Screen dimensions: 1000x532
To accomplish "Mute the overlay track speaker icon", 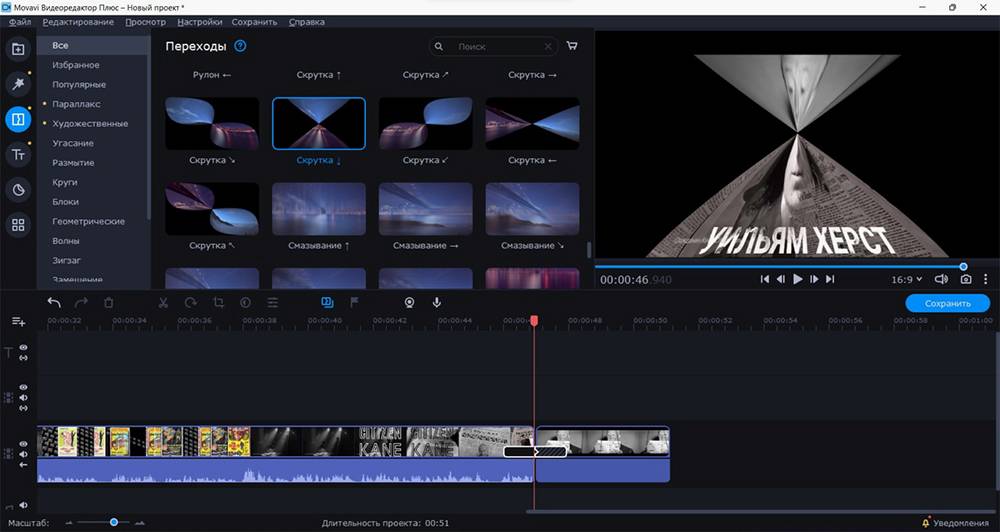I will [24, 397].
